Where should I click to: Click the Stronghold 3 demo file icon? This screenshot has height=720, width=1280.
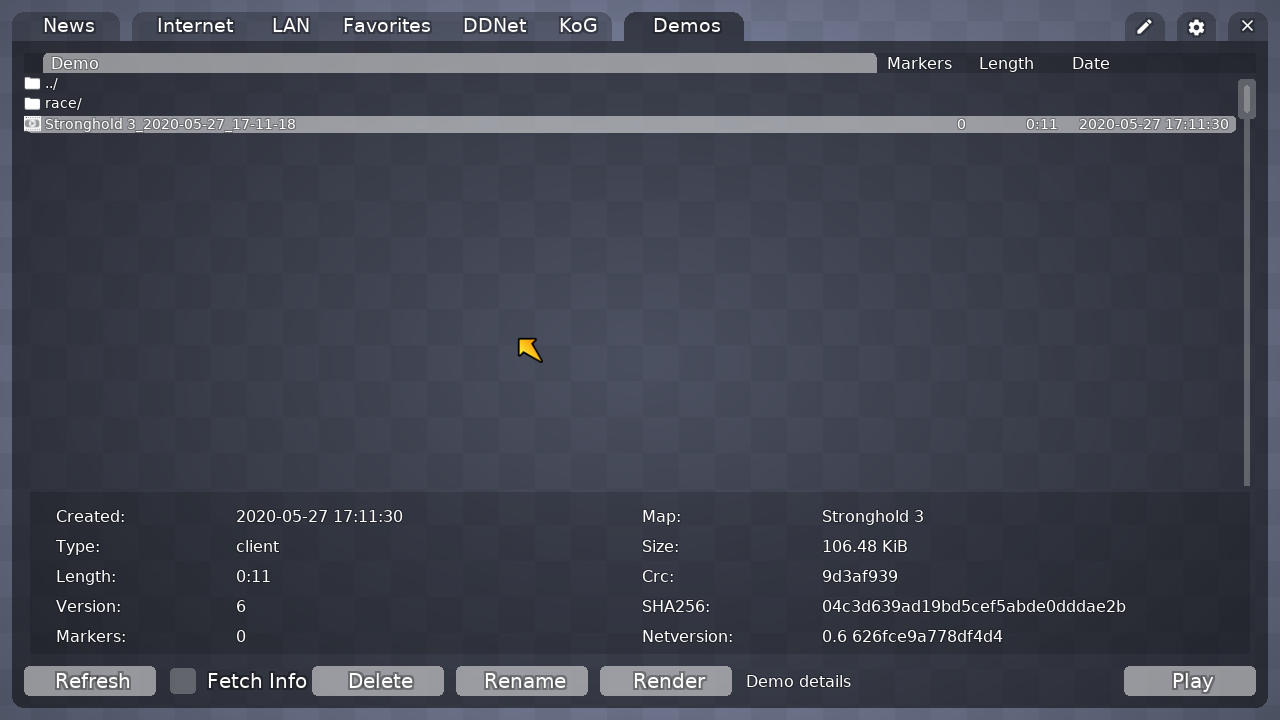32,124
